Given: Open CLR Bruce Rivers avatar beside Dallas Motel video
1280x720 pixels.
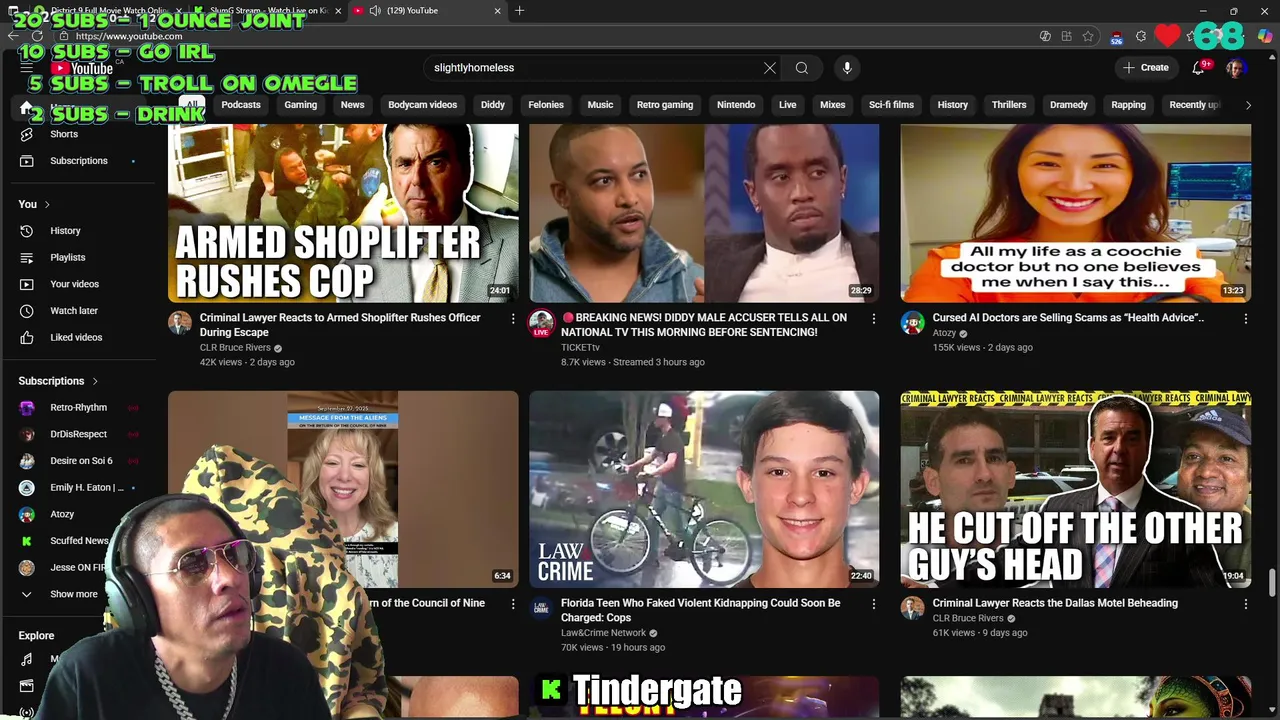Looking at the screenshot, I should pos(913,608).
